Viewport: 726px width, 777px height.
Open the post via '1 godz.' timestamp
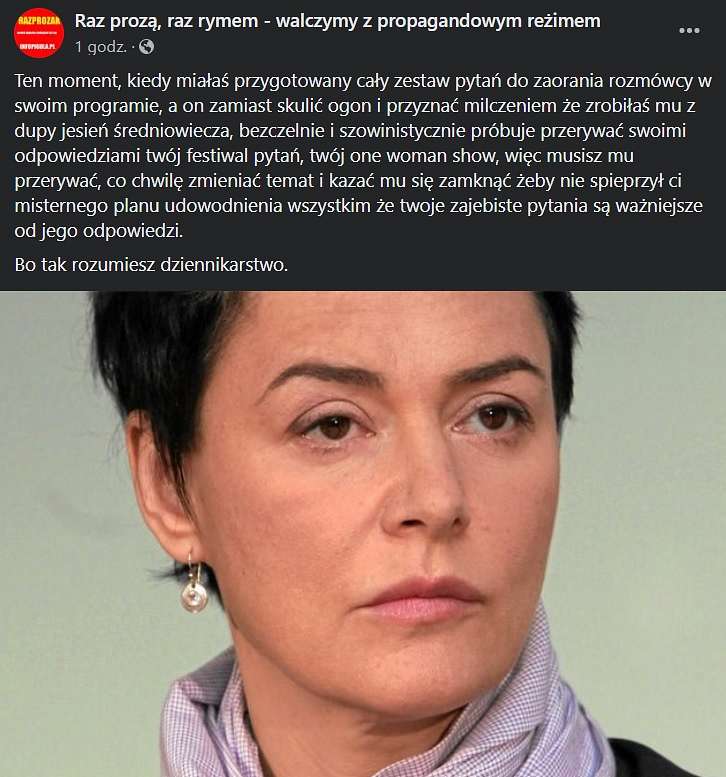(x=101, y=47)
